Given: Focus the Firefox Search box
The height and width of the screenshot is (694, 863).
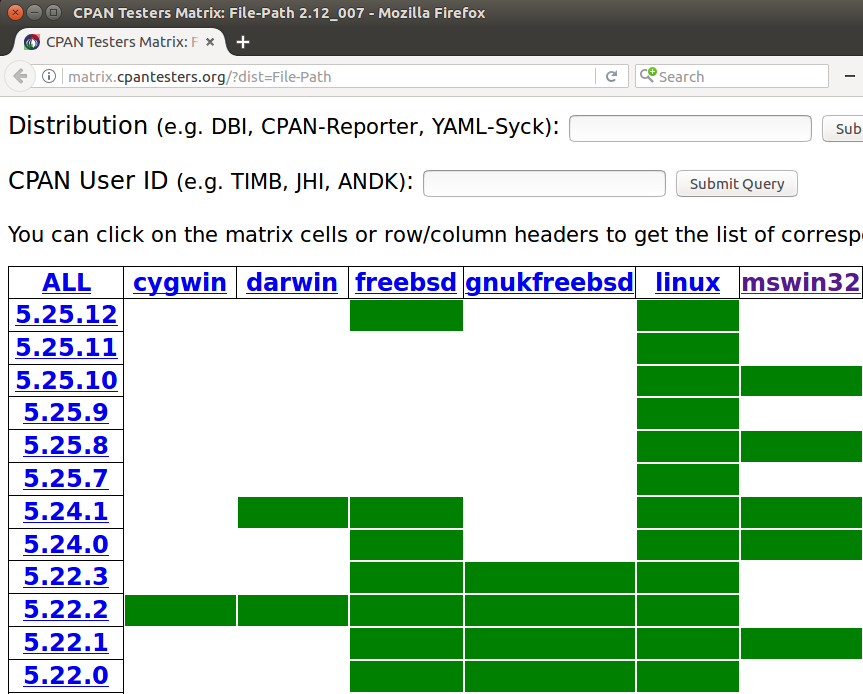Looking at the screenshot, I should click(740, 77).
